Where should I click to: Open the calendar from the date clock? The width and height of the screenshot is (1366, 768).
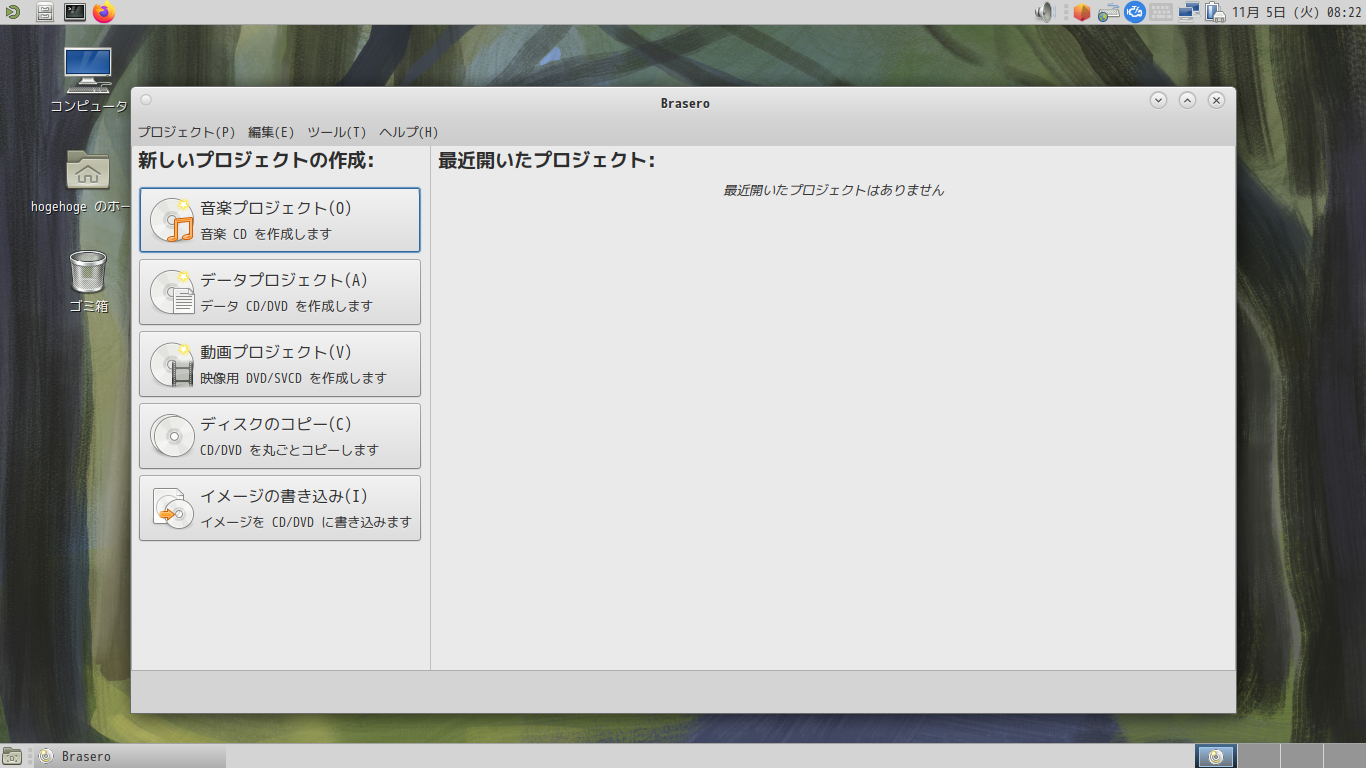(1297, 12)
